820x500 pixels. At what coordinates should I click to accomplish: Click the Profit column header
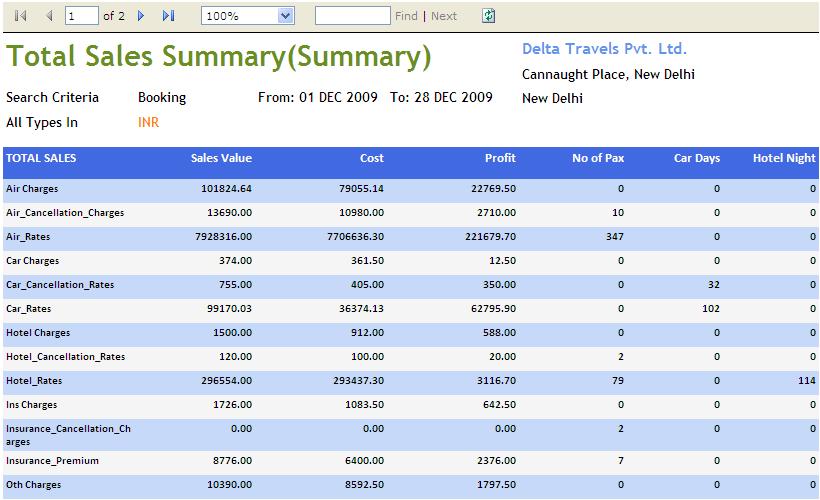[x=500, y=158]
